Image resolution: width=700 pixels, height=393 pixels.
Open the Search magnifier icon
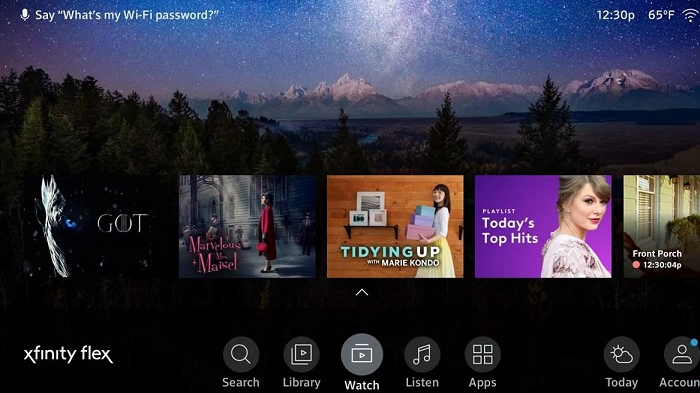pos(241,355)
